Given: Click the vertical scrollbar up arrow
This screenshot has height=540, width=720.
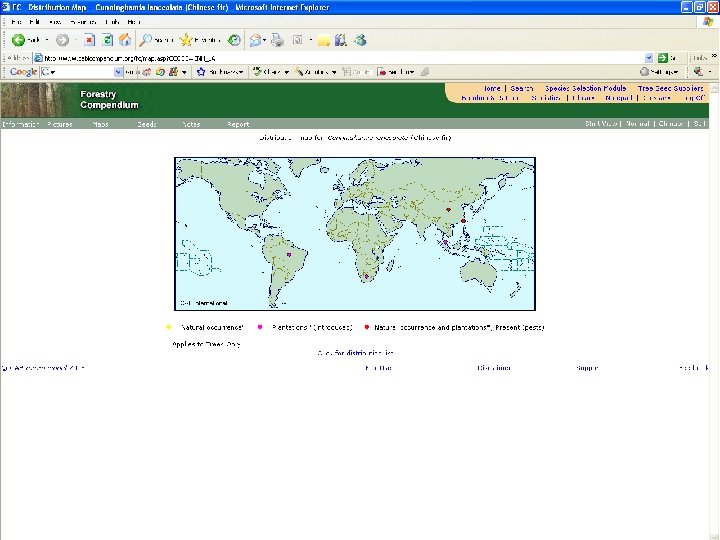Looking at the screenshot, I should tap(714, 88).
